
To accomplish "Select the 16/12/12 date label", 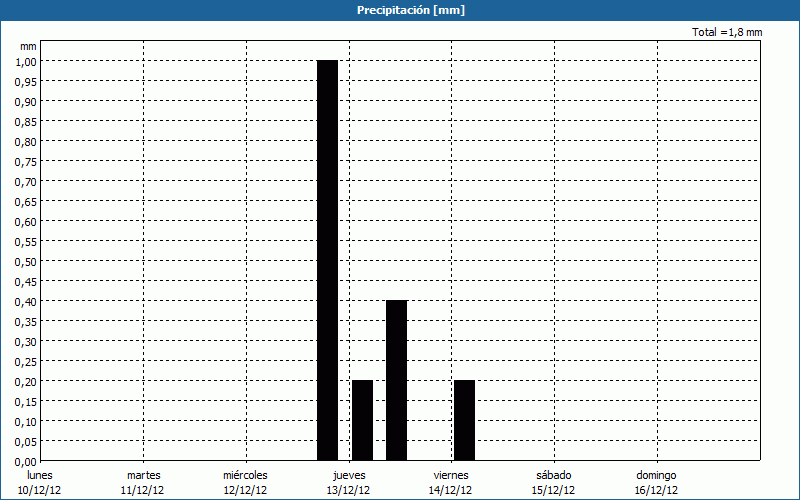I will (656, 490).
